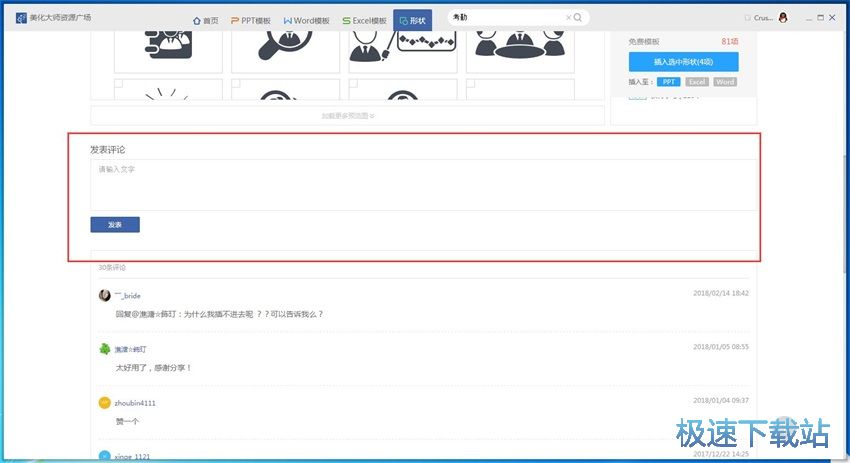The image size is (850, 463).
Task: Click comment beginning 回复@漁濤☆飾玎
Action: (x=220, y=314)
